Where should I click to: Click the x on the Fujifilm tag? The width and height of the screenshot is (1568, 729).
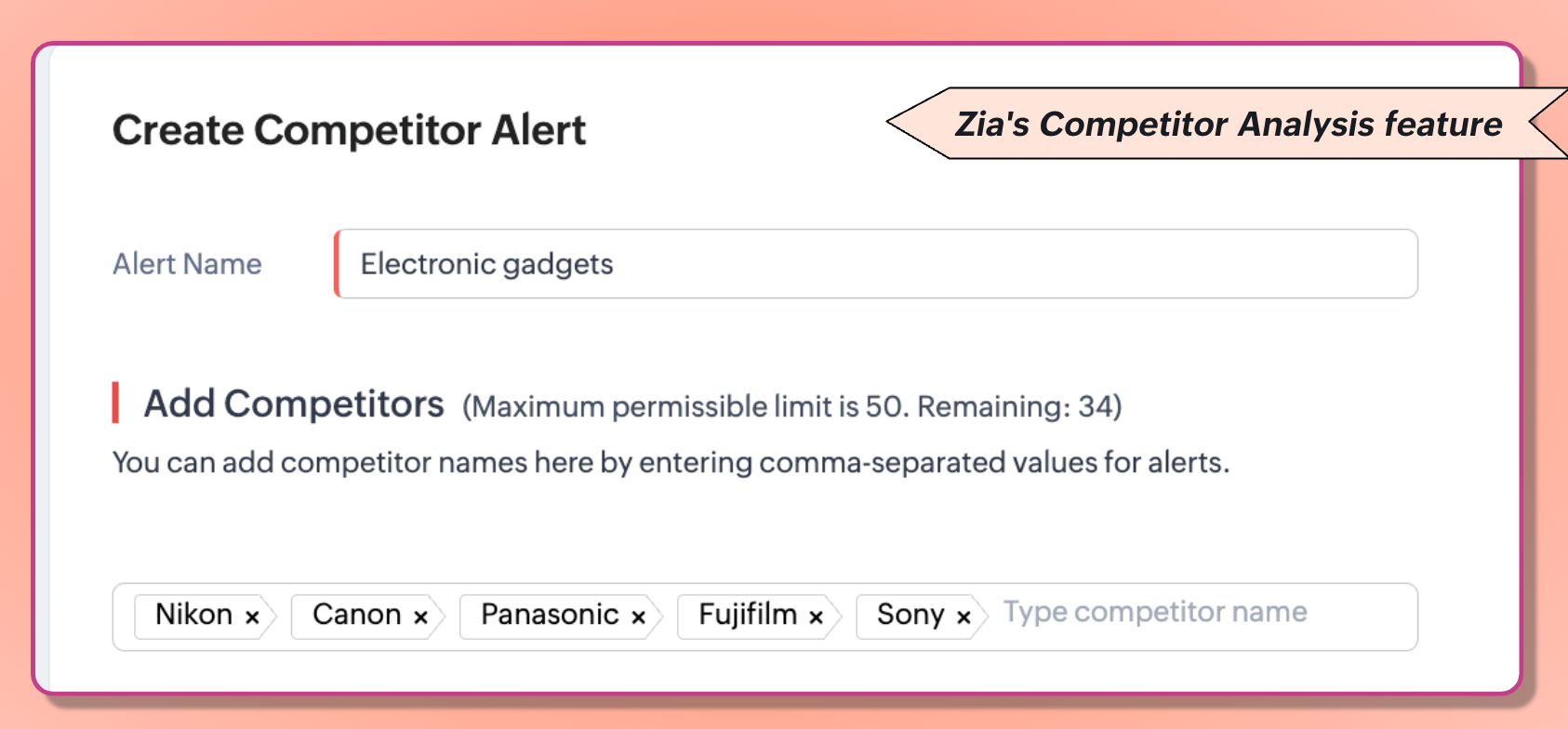[816, 617]
